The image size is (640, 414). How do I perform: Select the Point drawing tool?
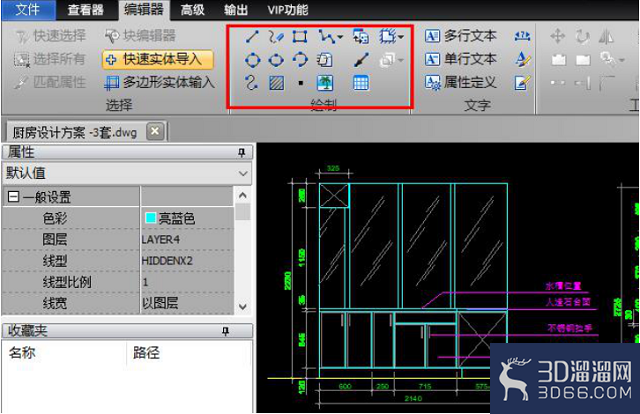tap(301, 83)
